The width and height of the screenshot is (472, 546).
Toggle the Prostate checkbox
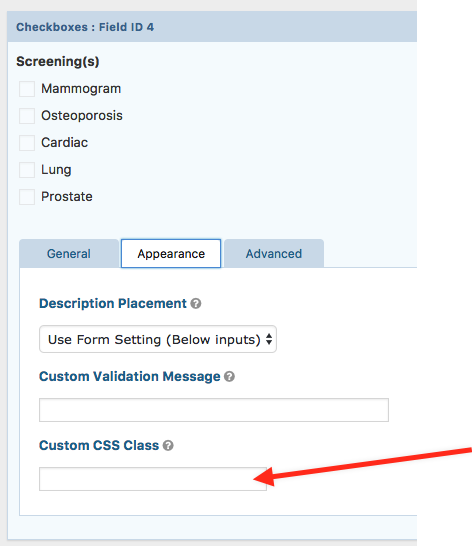point(27,197)
